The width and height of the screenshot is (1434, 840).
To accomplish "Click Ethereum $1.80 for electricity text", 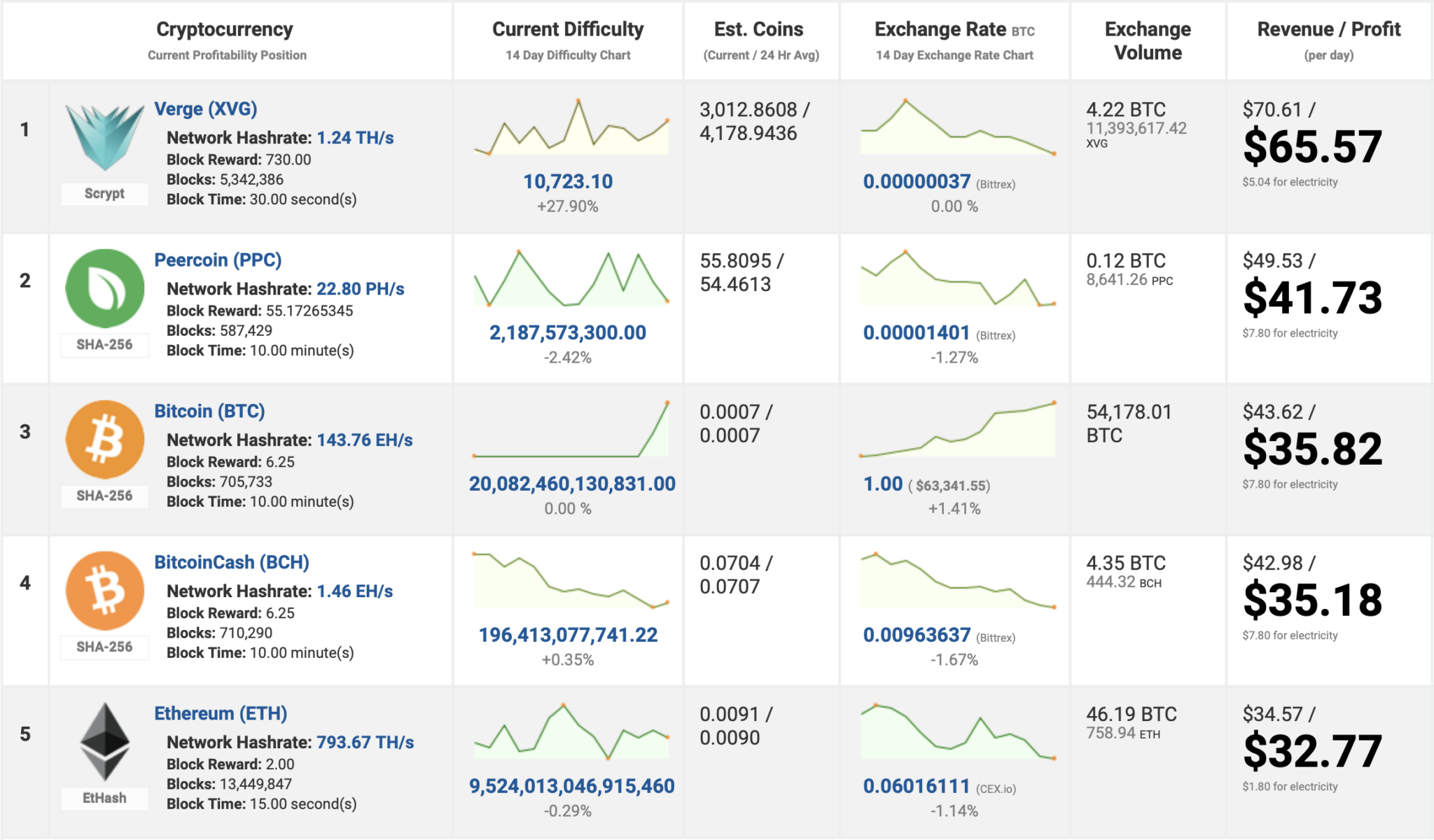I will [x=1290, y=787].
